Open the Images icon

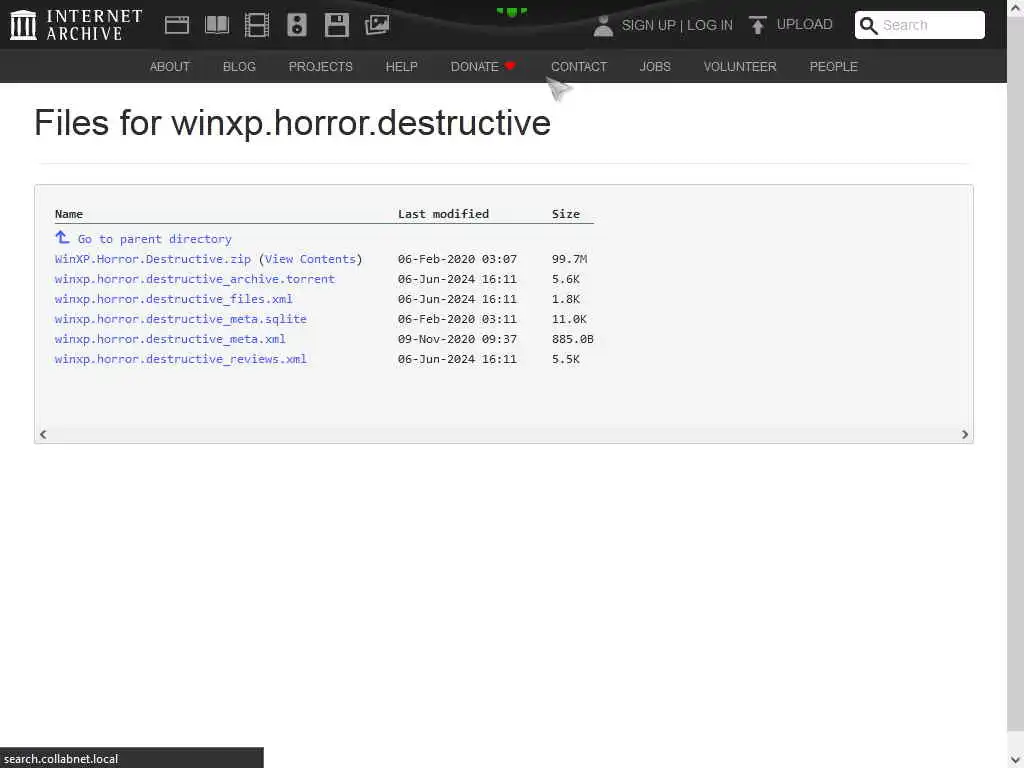tap(377, 25)
